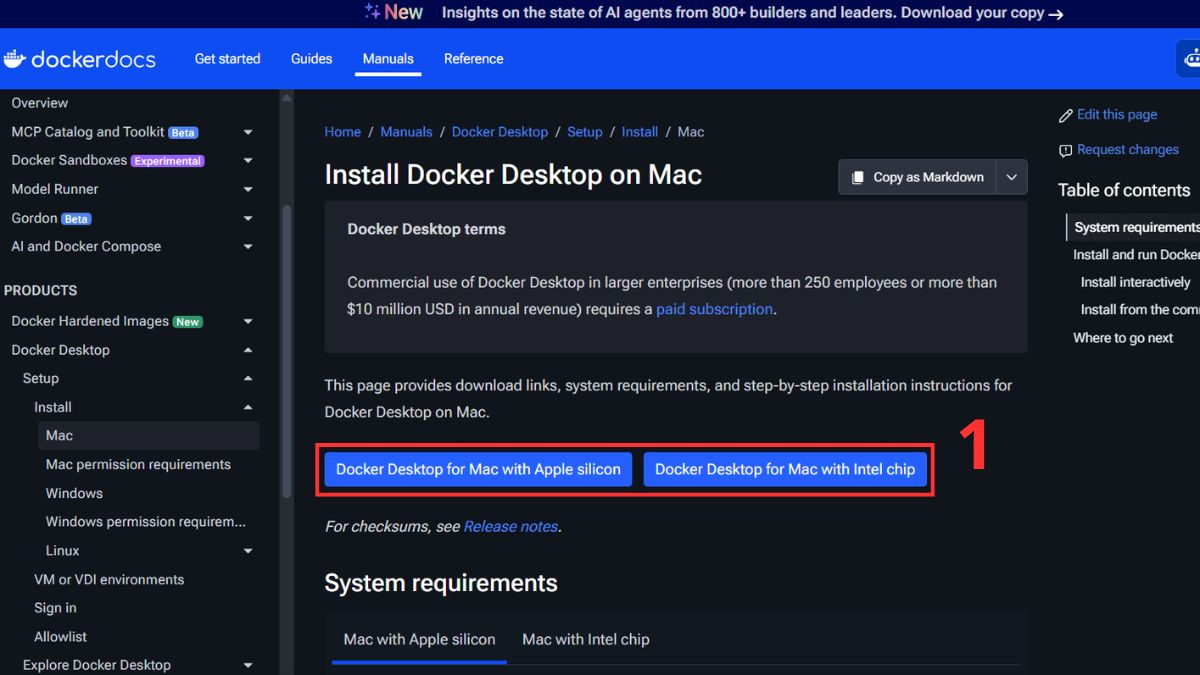This screenshot has width=1200, height=675.
Task: Click the arrow at end of banner text
Action: click(1056, 14)
